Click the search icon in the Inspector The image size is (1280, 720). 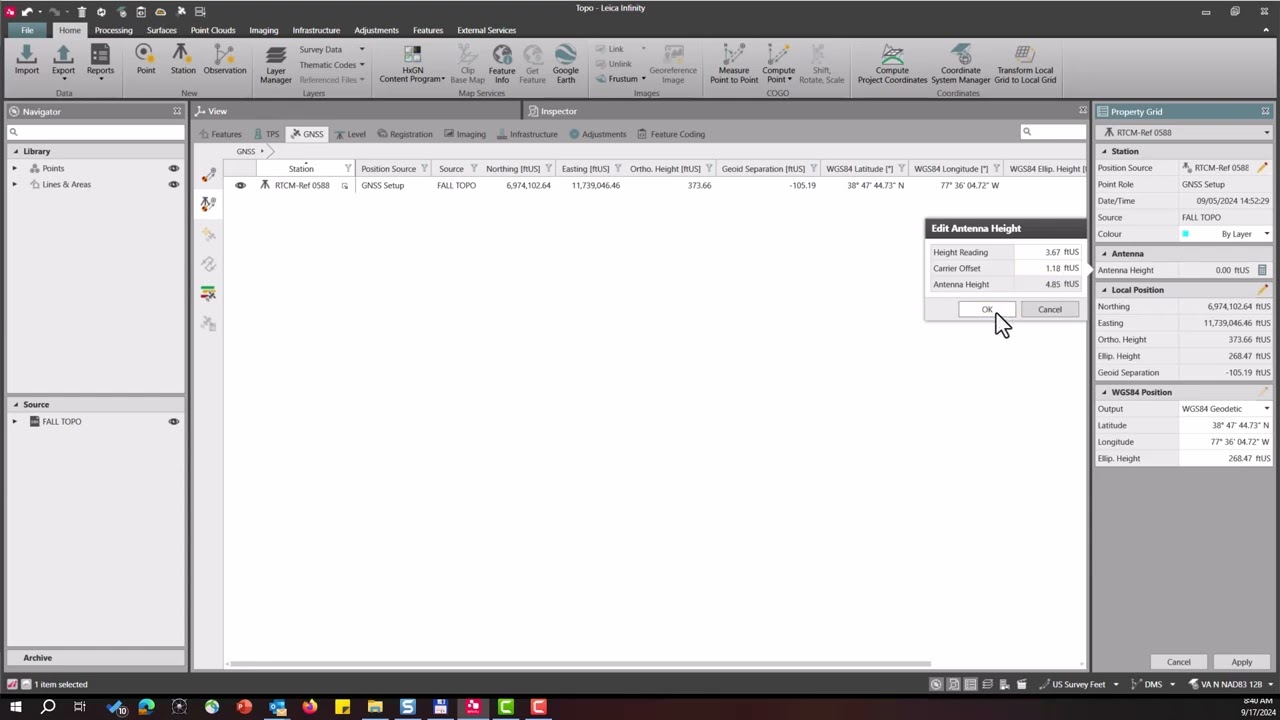coord(1026,132)
